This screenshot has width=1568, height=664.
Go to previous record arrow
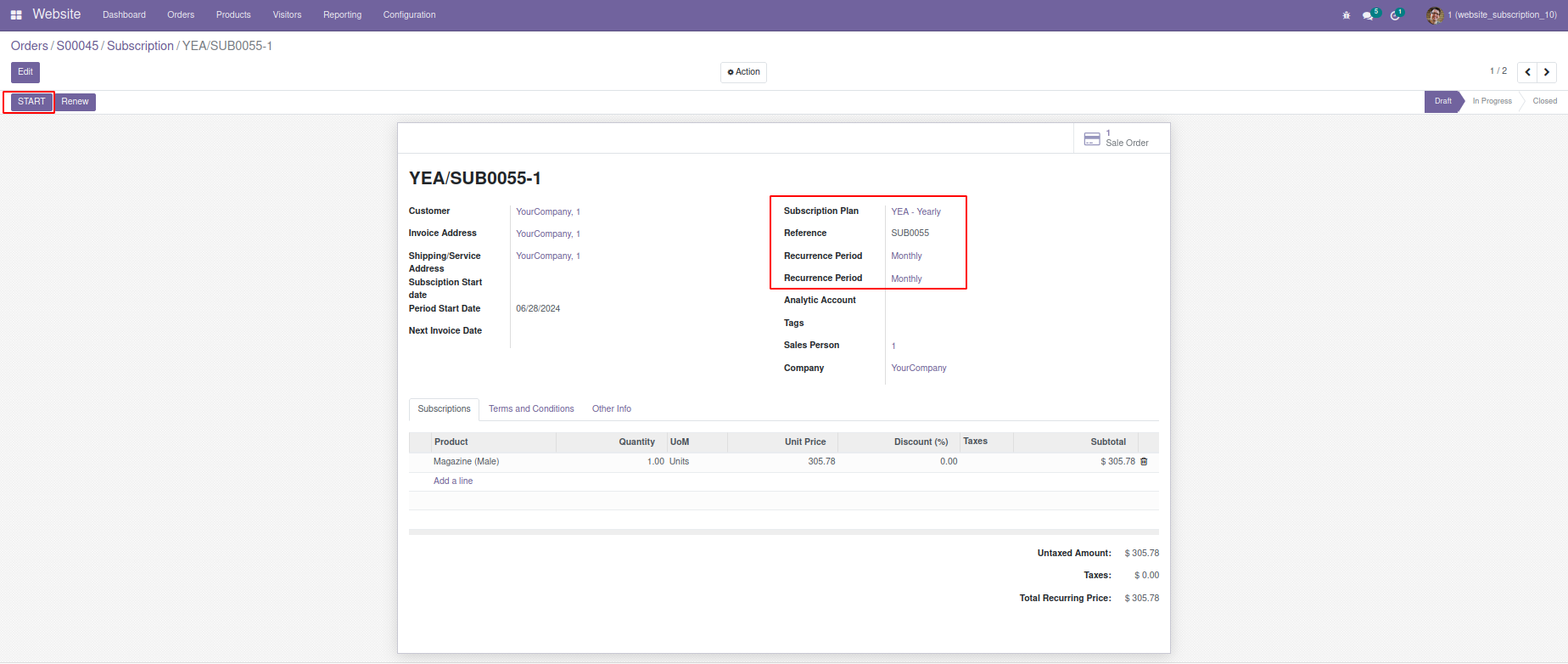[x=1527, y=72]
